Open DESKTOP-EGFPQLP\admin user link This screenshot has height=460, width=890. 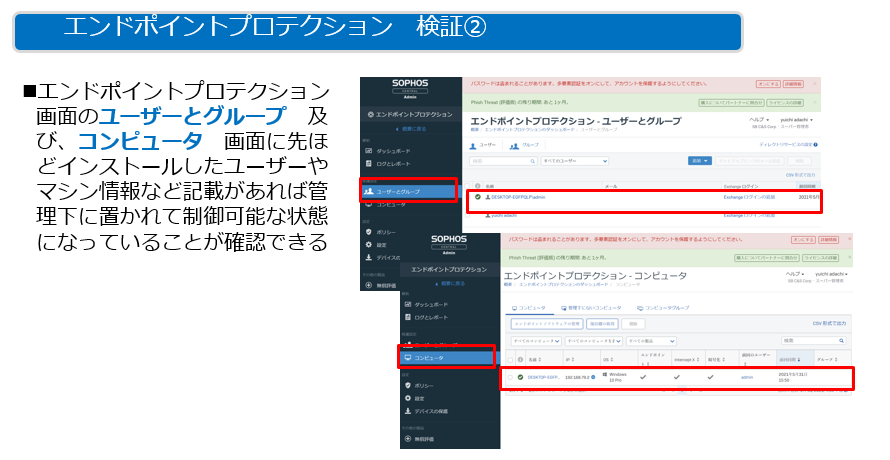click(x=518, y=197)
